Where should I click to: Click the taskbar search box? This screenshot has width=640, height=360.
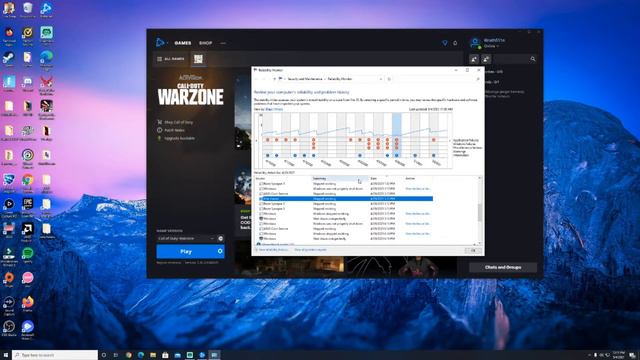55,355
